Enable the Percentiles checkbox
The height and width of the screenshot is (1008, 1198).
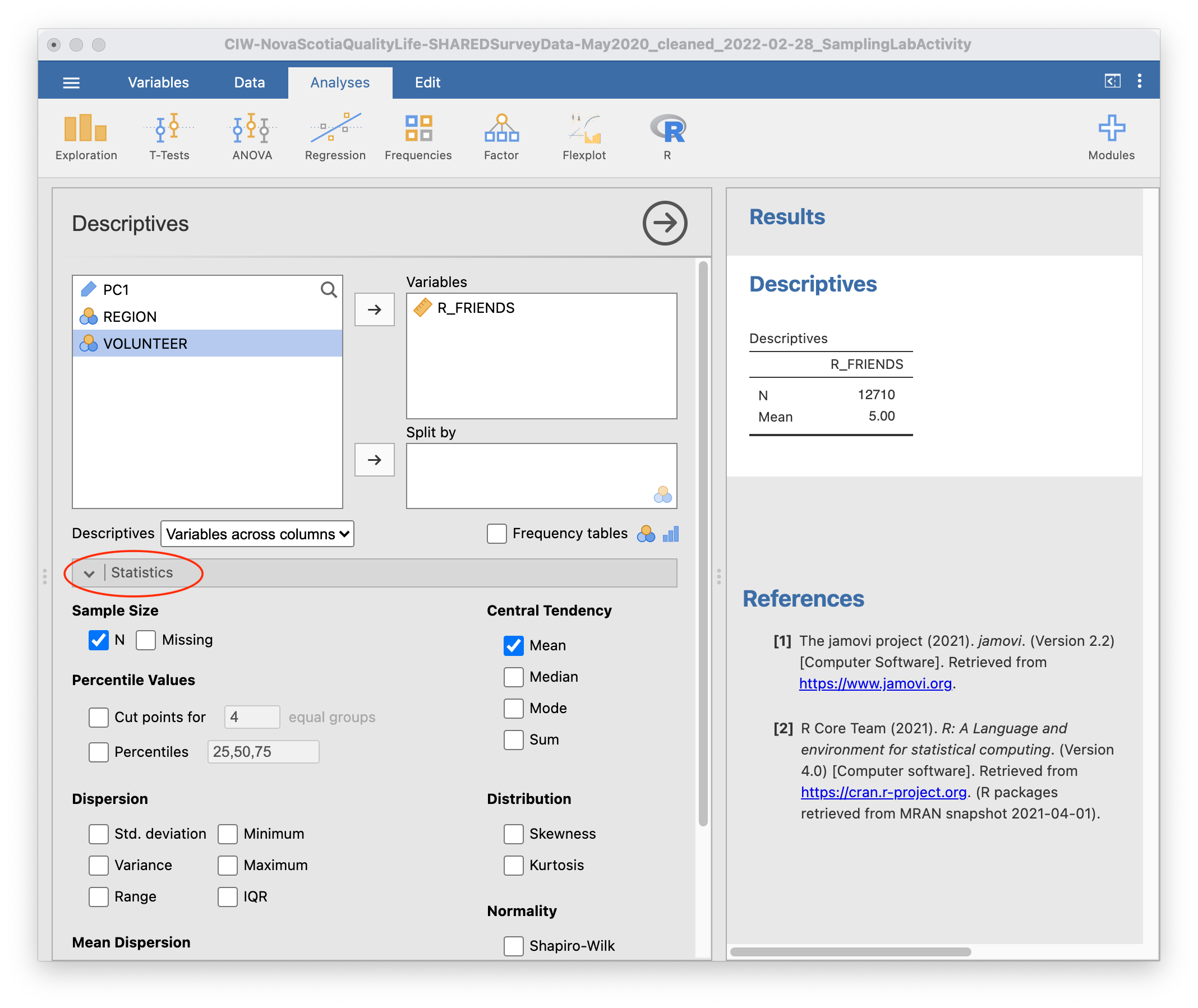click(98, 752)
